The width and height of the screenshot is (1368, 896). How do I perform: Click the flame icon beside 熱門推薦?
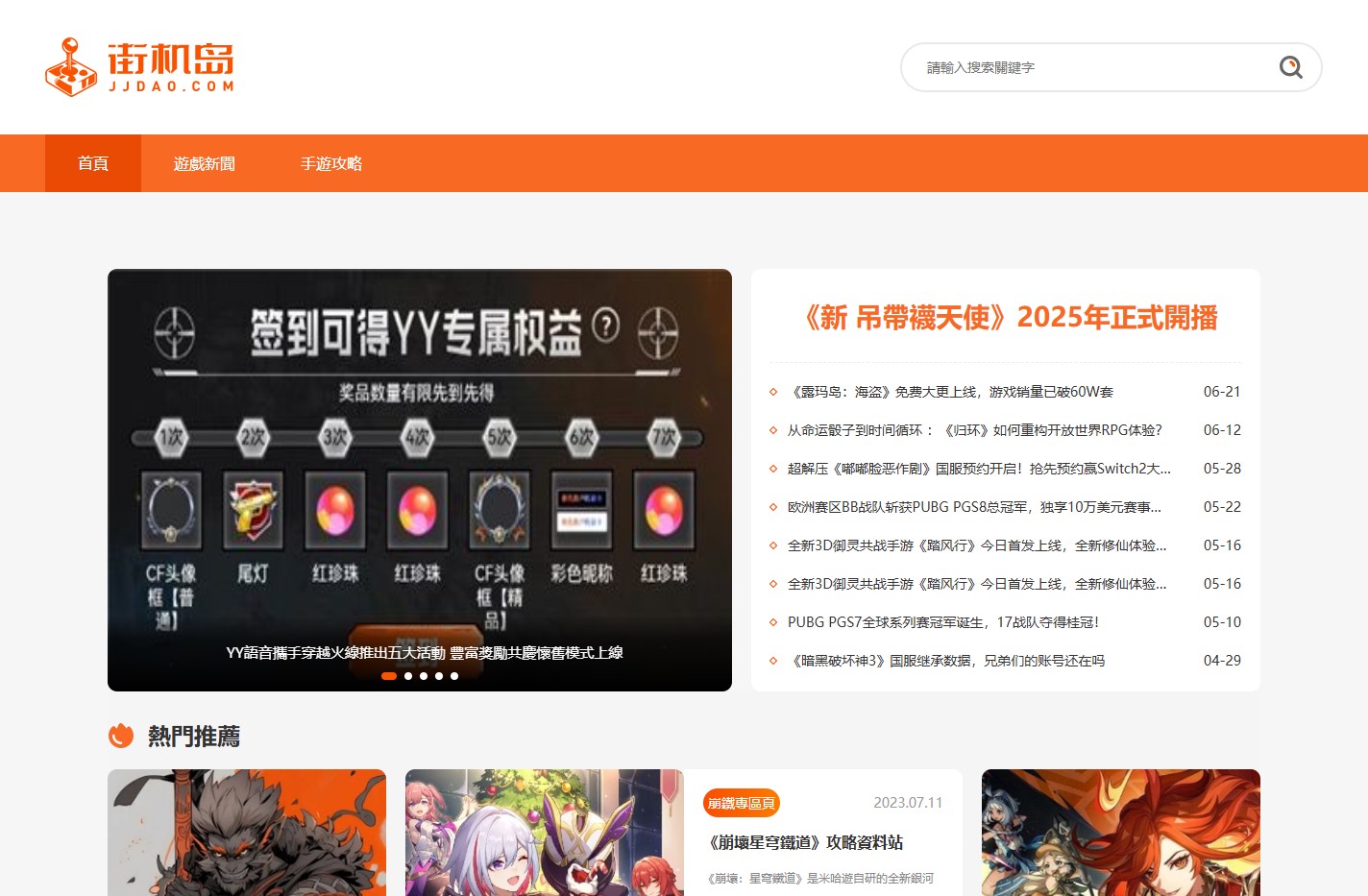121,736
